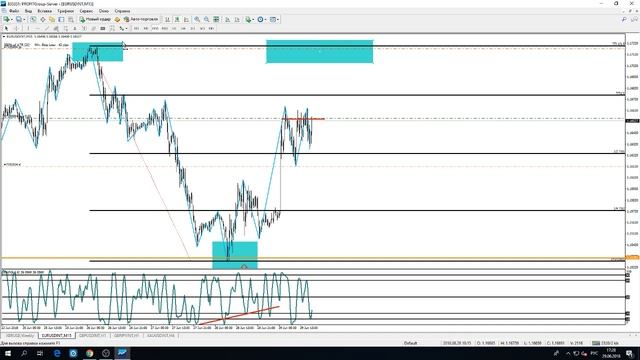Open the Strategy Tester icon

pyautogui.click(x=71, y=19)
